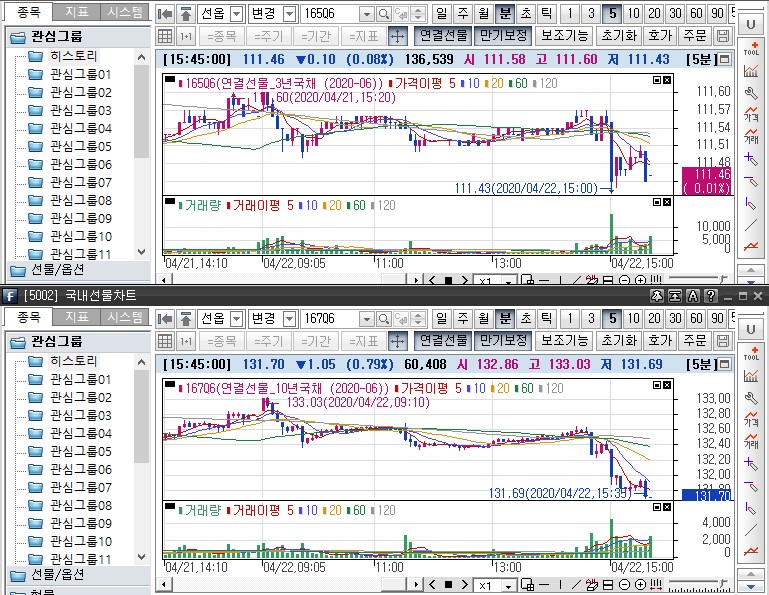769x595 pixels.
Task: Switch to 일 daily period in upper chart
Action: click(442, 14)
